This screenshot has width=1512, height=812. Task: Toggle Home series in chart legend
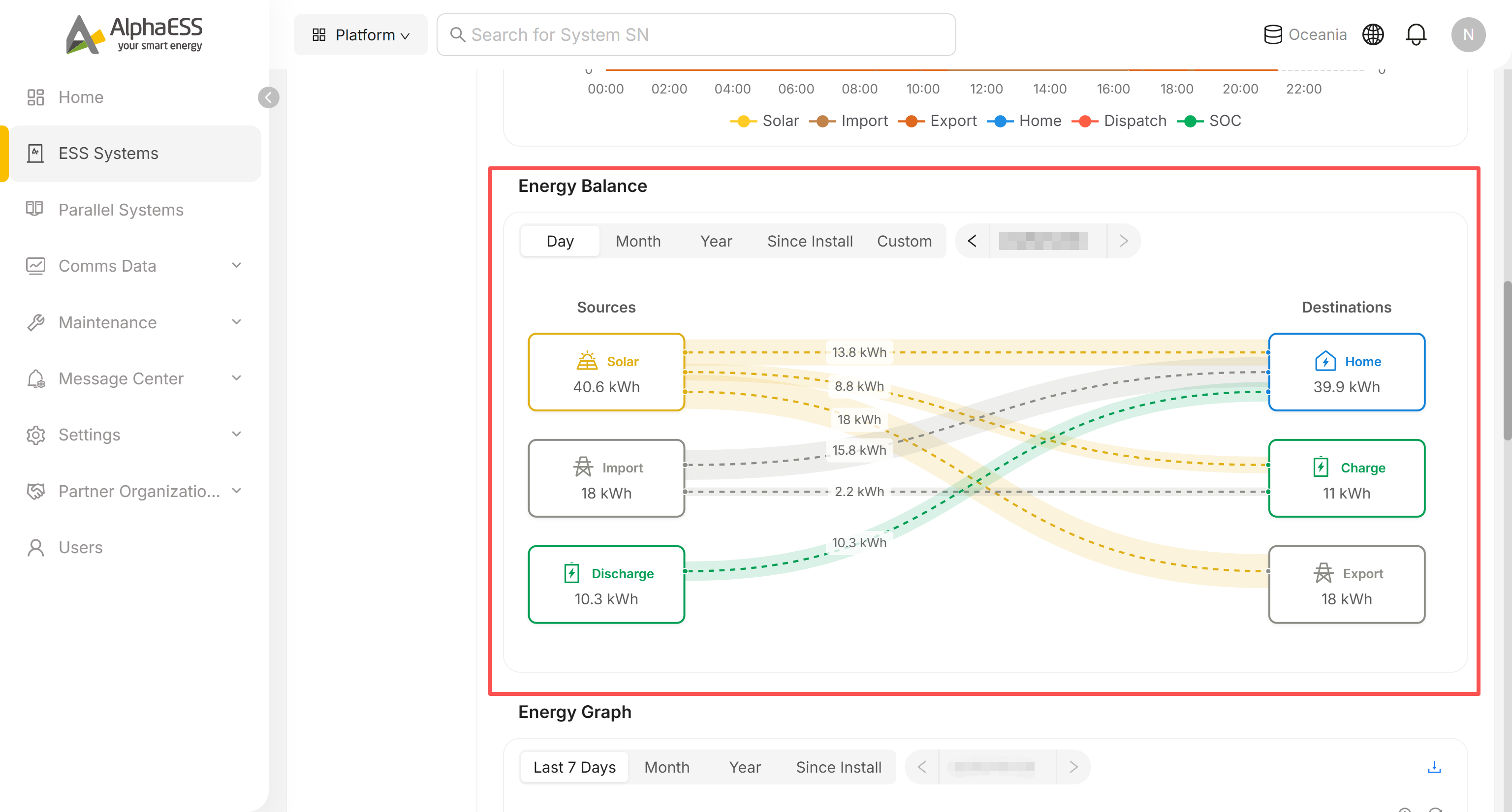point(1024,121)
